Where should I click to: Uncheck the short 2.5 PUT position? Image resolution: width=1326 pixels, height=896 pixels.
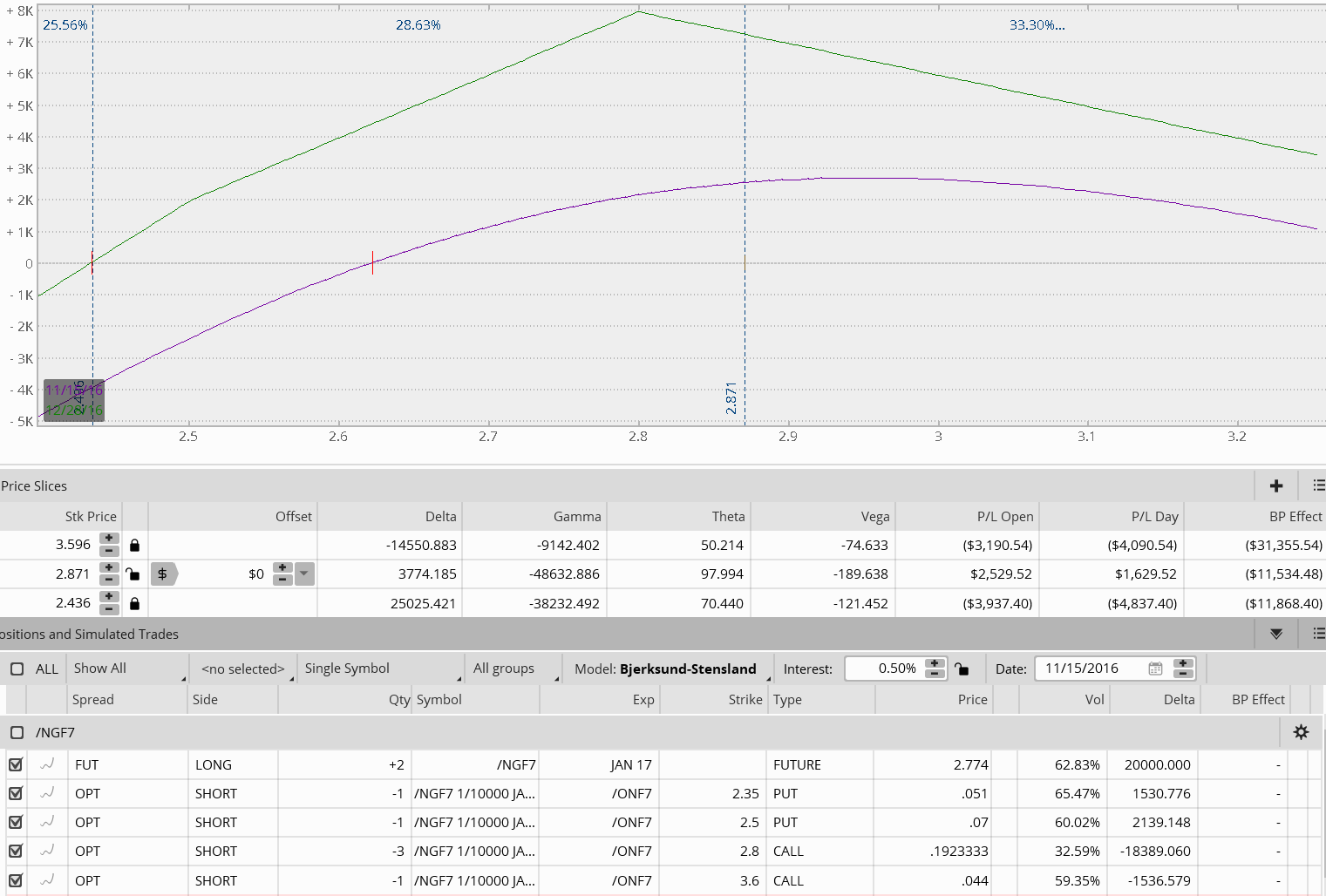coord(16,822)
